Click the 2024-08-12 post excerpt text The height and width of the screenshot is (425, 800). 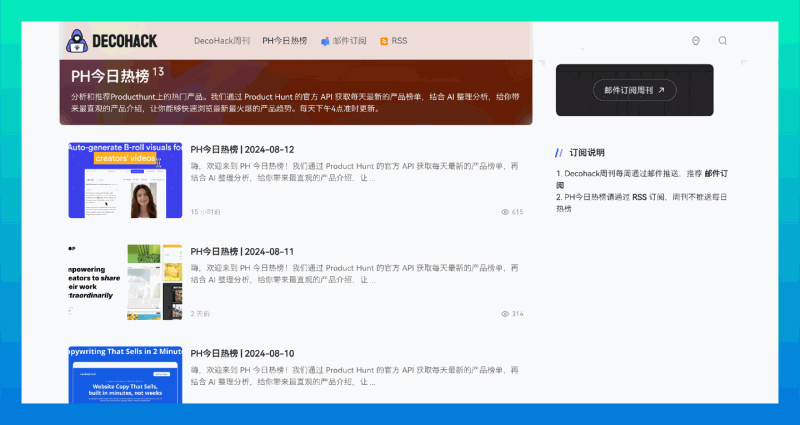pos(355,172)
